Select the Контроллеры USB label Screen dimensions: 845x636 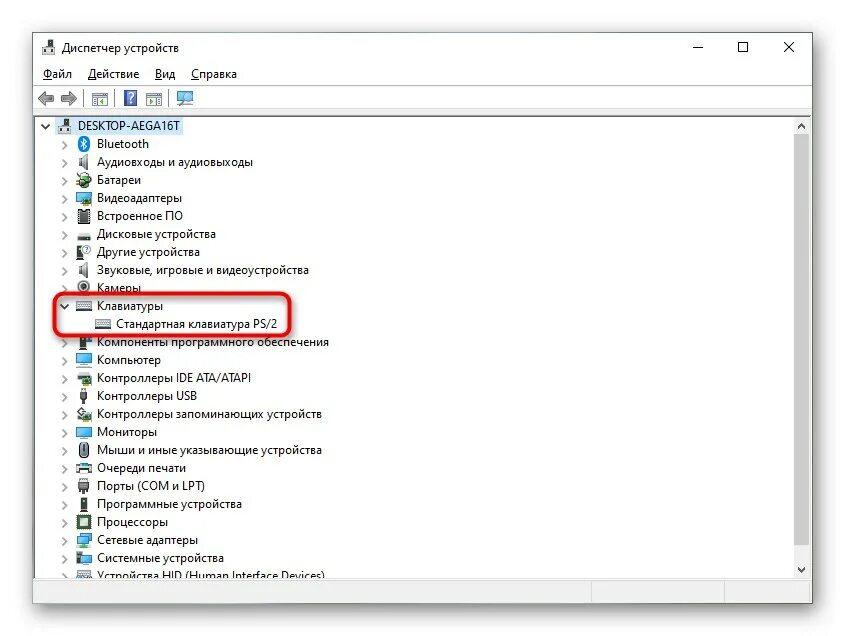tap(147, 396)
